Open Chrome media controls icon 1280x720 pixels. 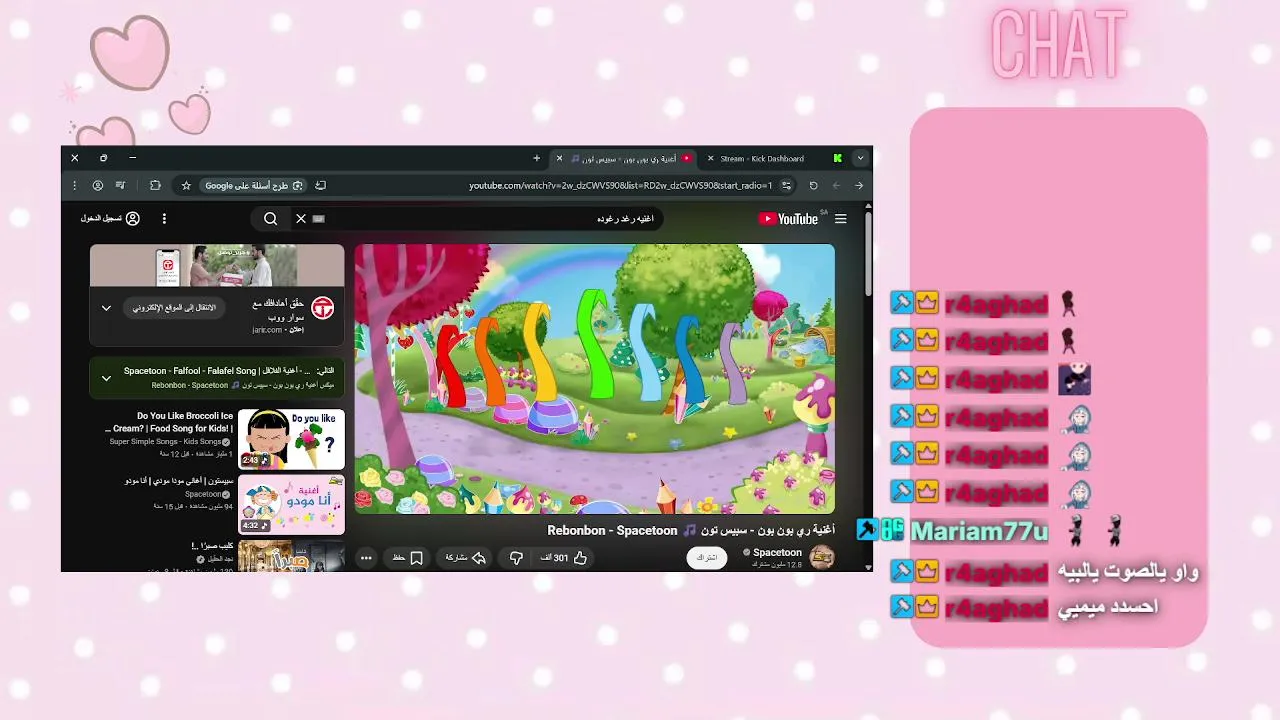pos(121,185)
